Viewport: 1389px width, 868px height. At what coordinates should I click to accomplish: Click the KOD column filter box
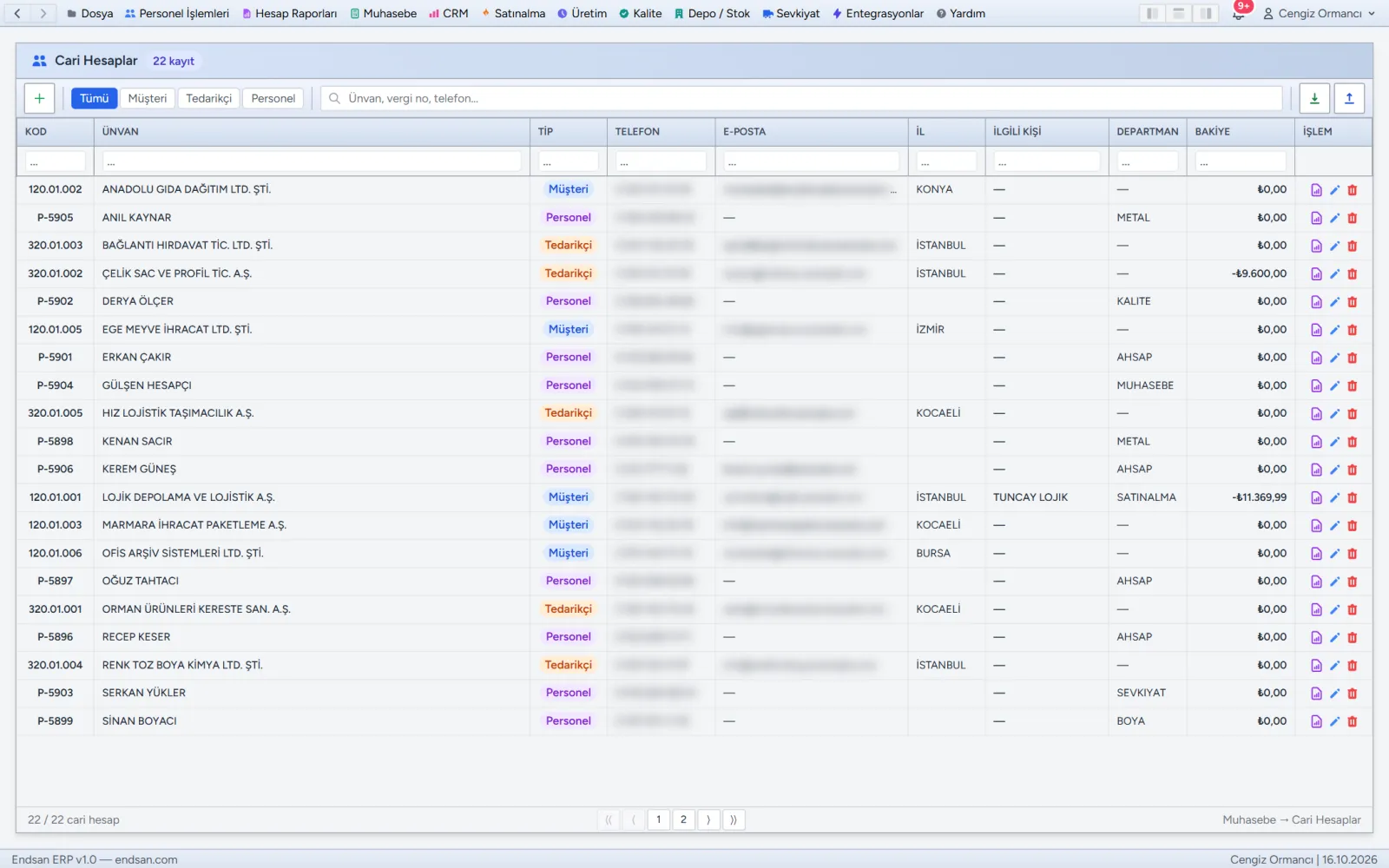(x=56, y=161)
